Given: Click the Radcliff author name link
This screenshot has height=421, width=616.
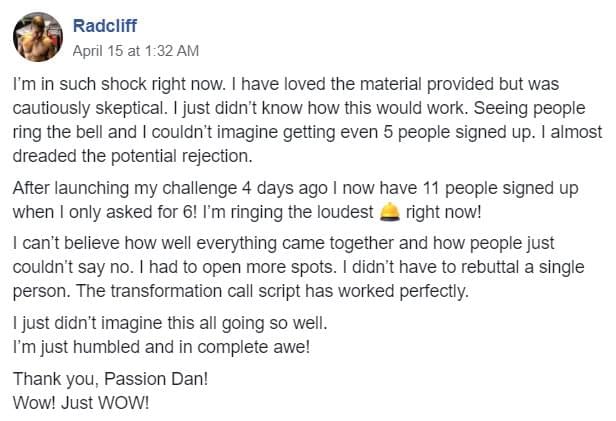Looking at the screenshot, I should [105, 26].
